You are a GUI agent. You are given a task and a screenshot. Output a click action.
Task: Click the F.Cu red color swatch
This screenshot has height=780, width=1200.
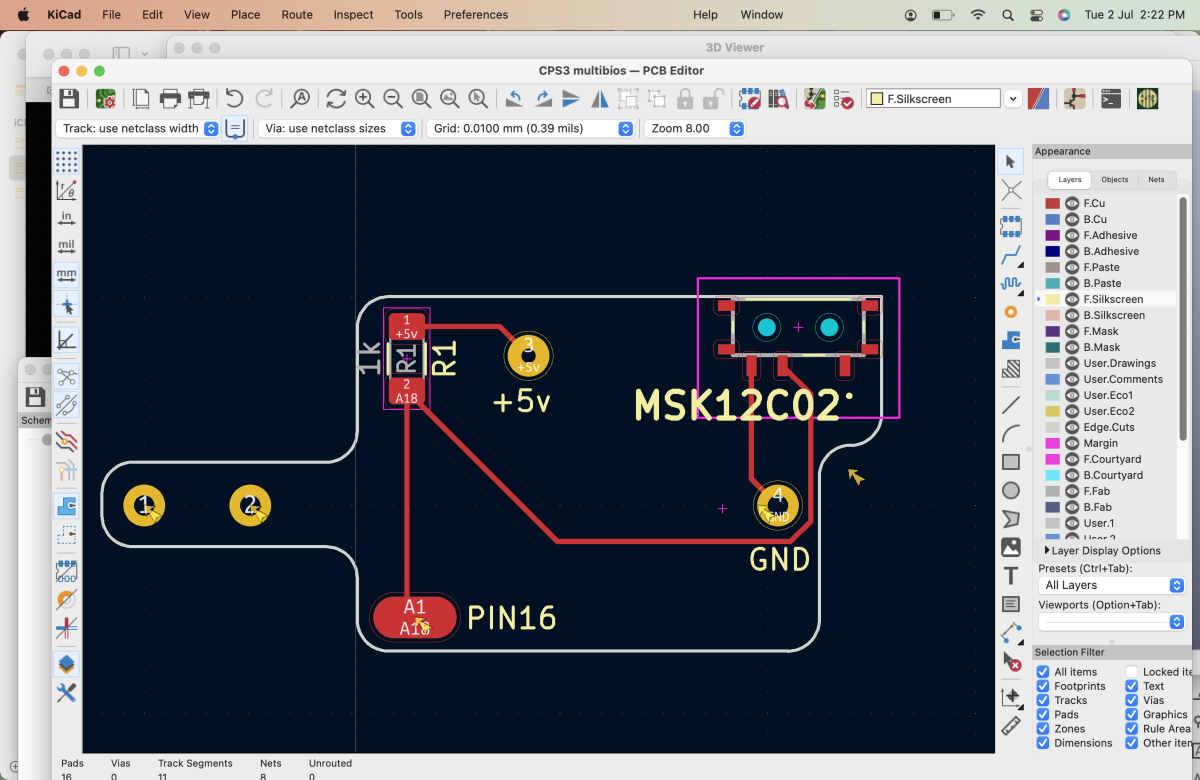(1052, 203)
